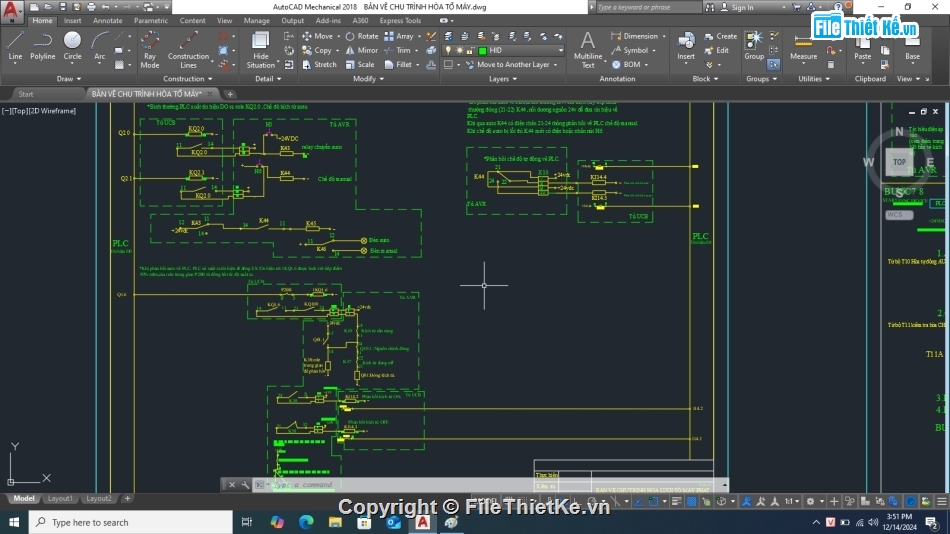
Task: Click Undo arrow in quick access toolbar
Action: pos(105,7)
